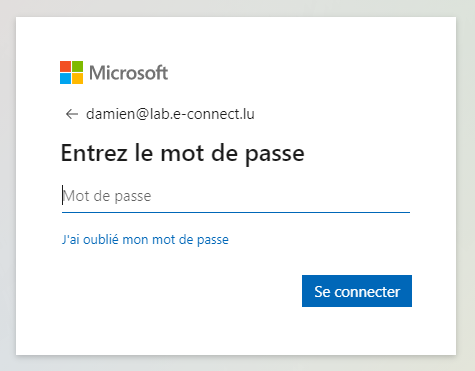
Task: Click the Entrez le mot de passe heading
Action: (x=183, y=153)
